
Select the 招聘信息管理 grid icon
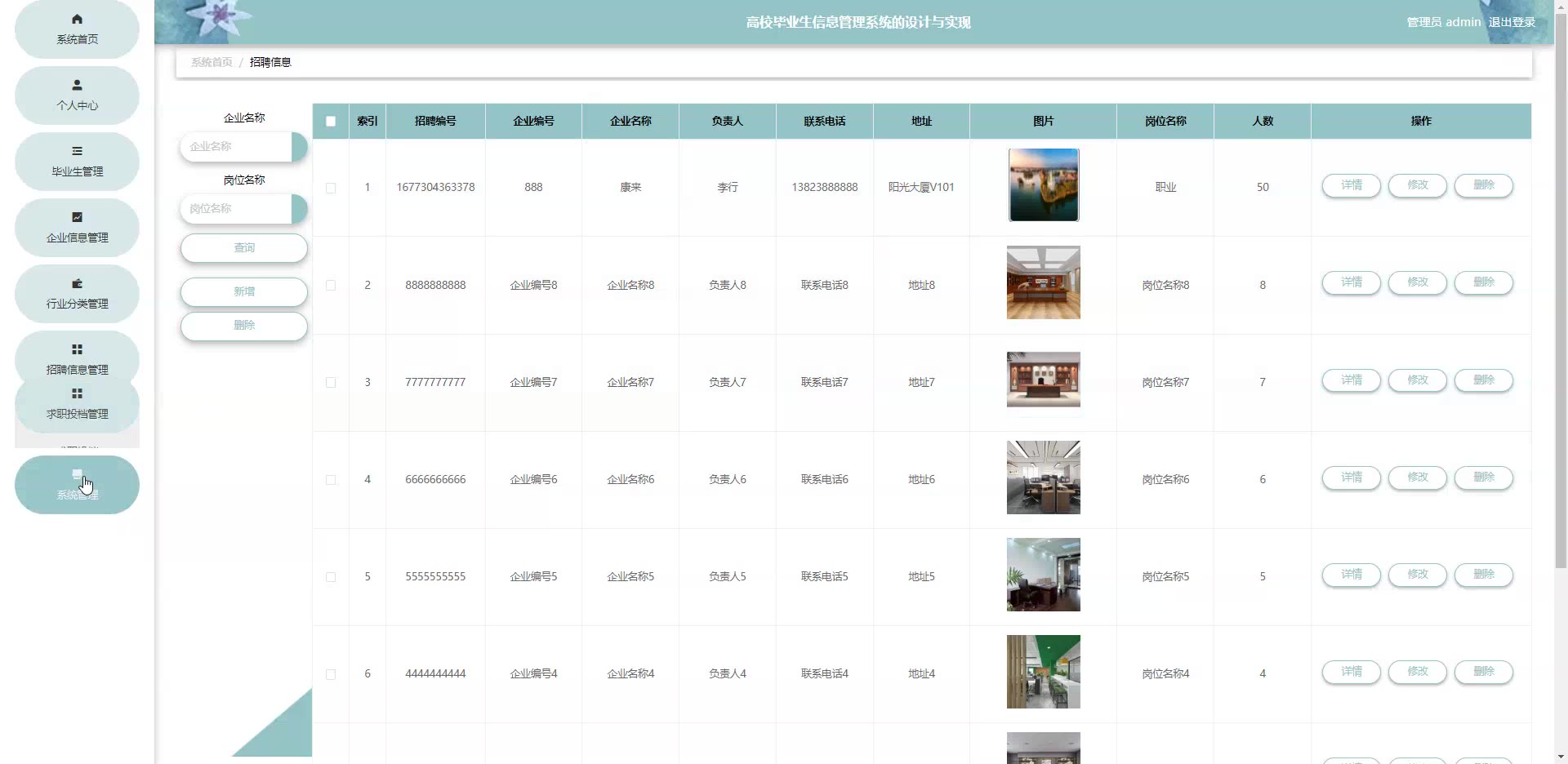pyautogui.click(x=77, y=349)
